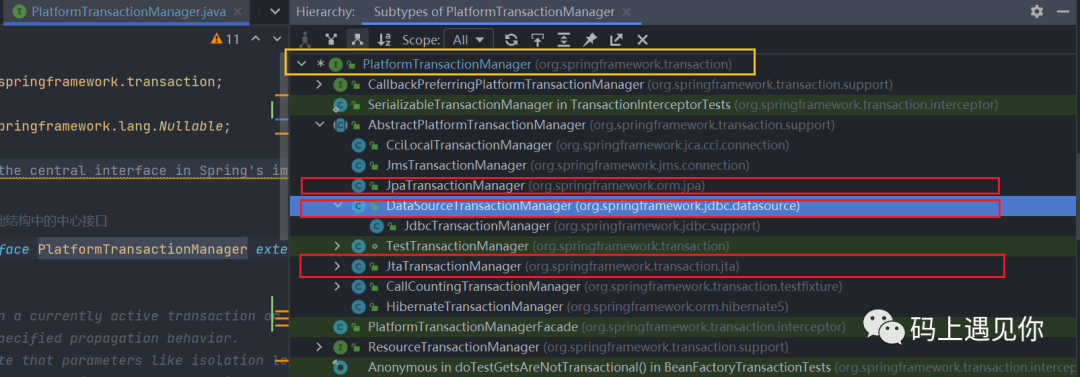Export hierarchy to text file
The height and width of the screenshot is (377, 1080).
pos(616,40)
